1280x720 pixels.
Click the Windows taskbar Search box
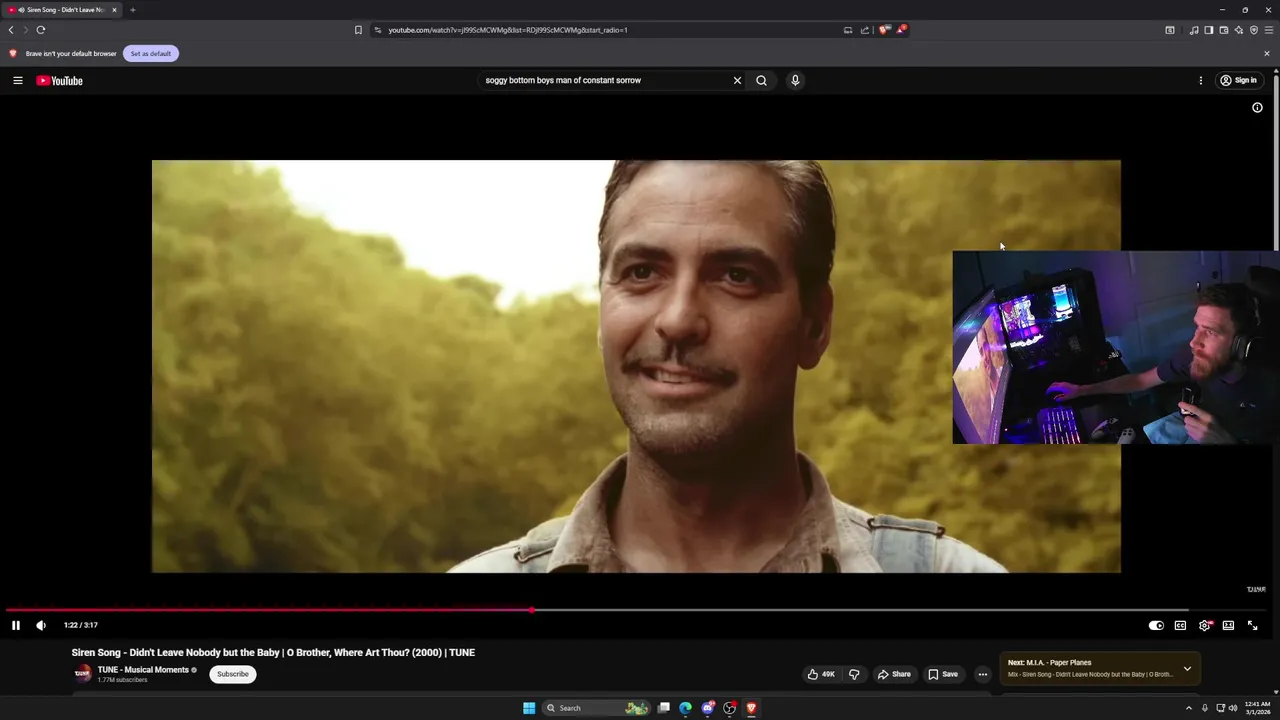[596, 708]
